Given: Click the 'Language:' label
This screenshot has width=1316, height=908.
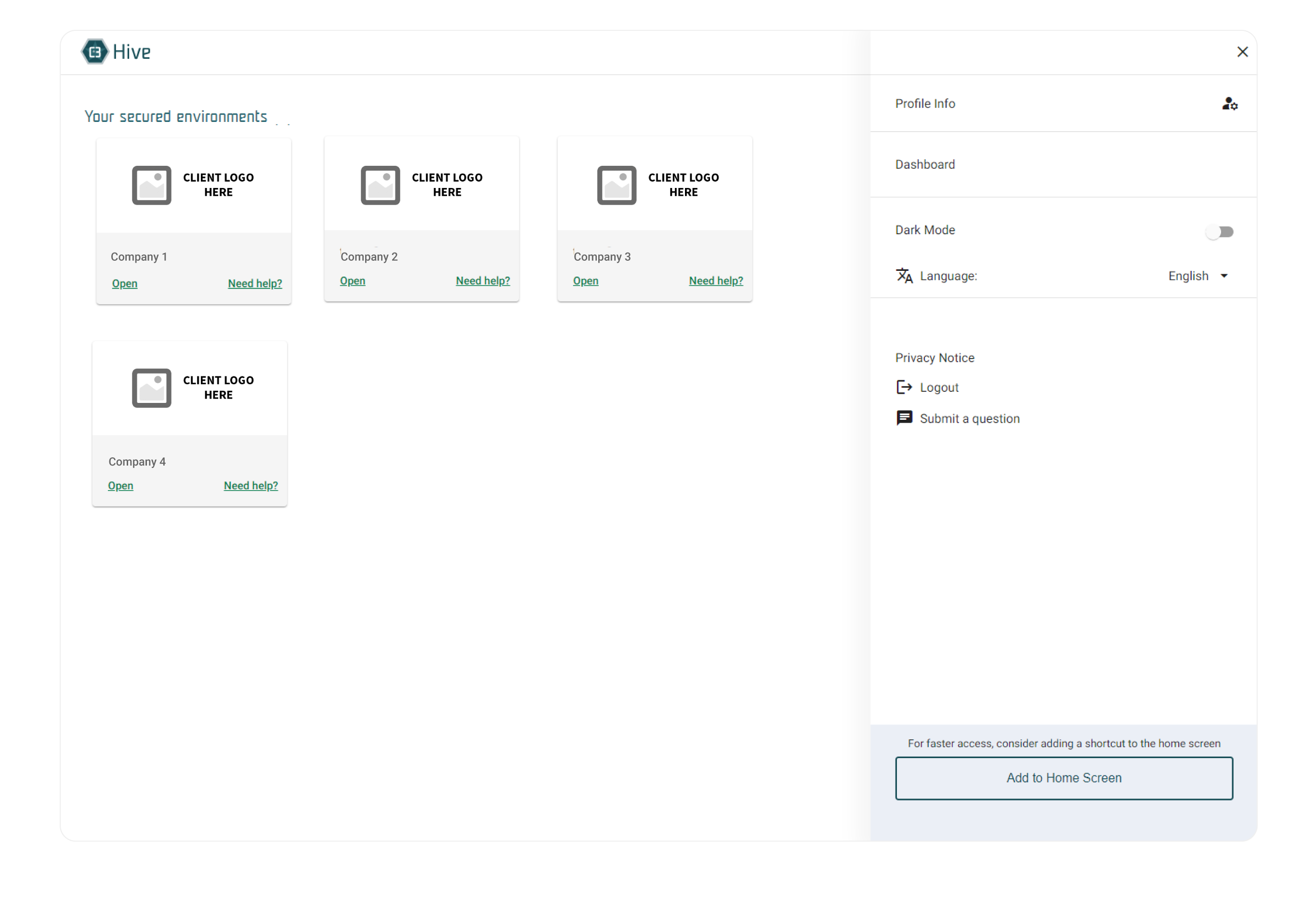Looking at the screenshot, I should (x=948, y=276).
